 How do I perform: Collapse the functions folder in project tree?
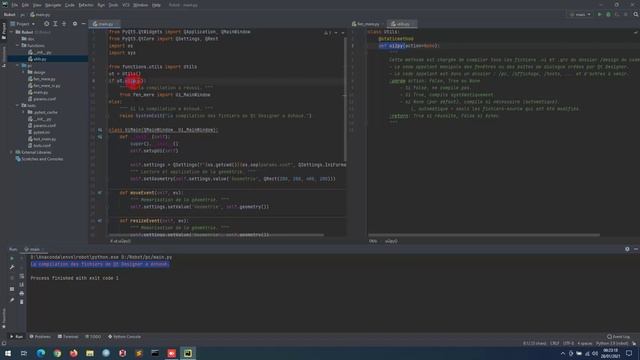18,45
